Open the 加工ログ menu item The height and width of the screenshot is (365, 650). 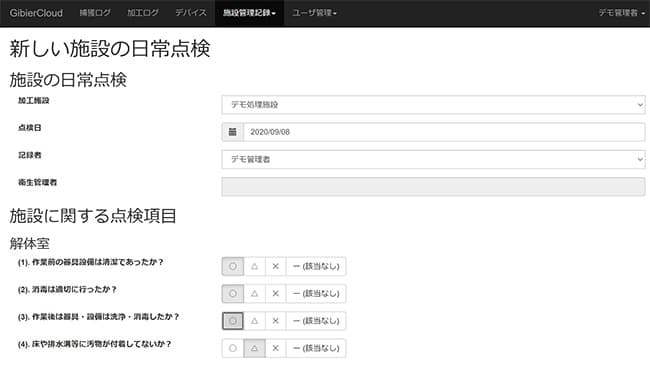point(143,13)
